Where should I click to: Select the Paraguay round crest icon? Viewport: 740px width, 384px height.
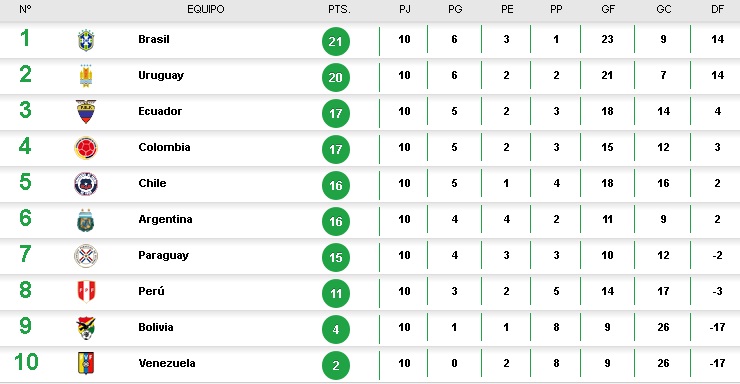86,256
